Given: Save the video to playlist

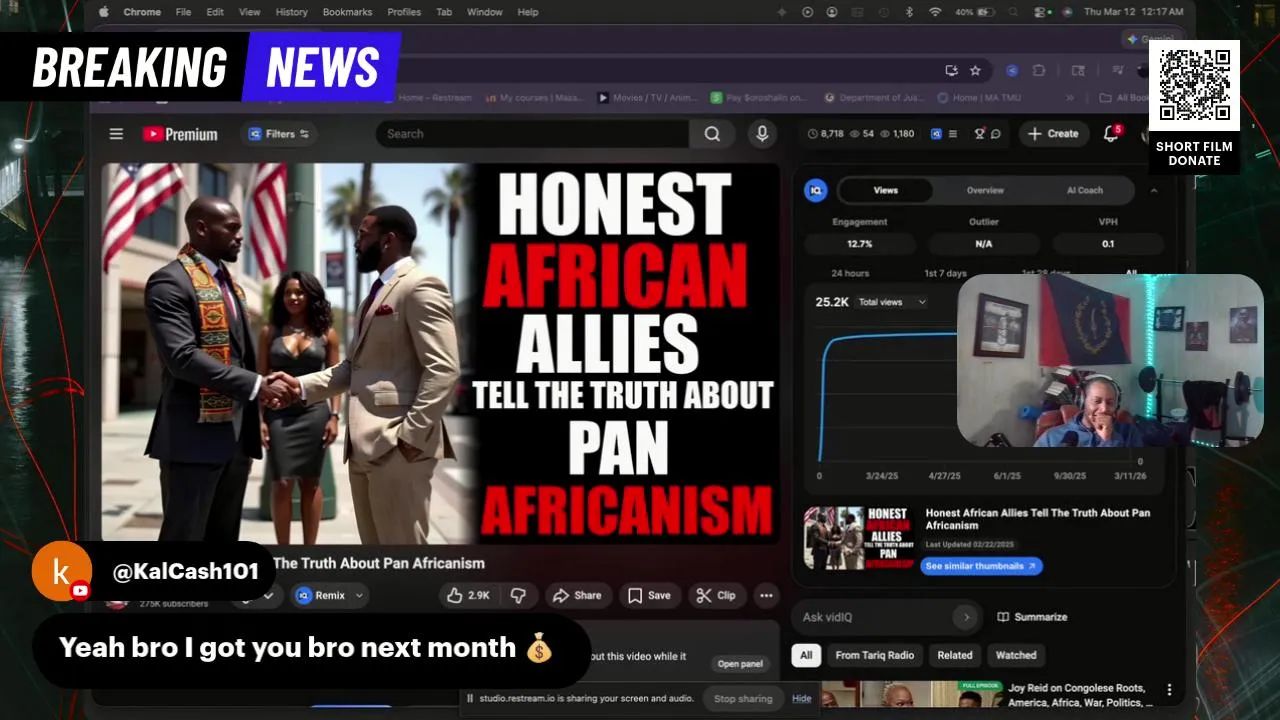Looking at the screenshot, I should 649,595.
